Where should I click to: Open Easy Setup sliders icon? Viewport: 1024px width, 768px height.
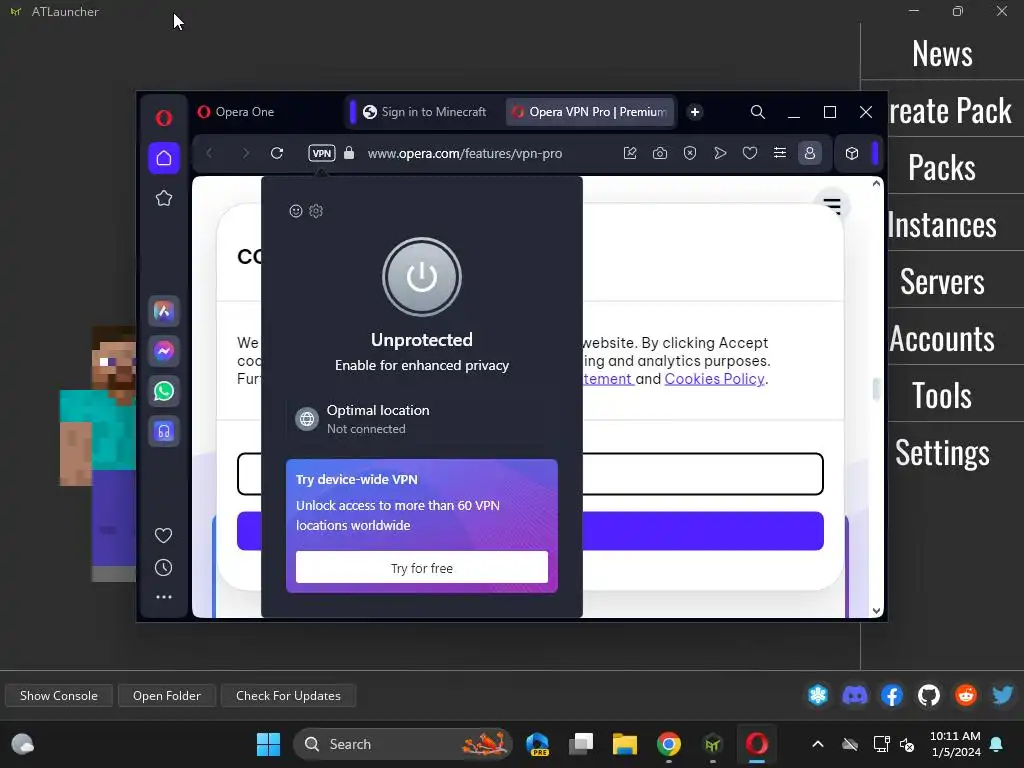[780, 153]
